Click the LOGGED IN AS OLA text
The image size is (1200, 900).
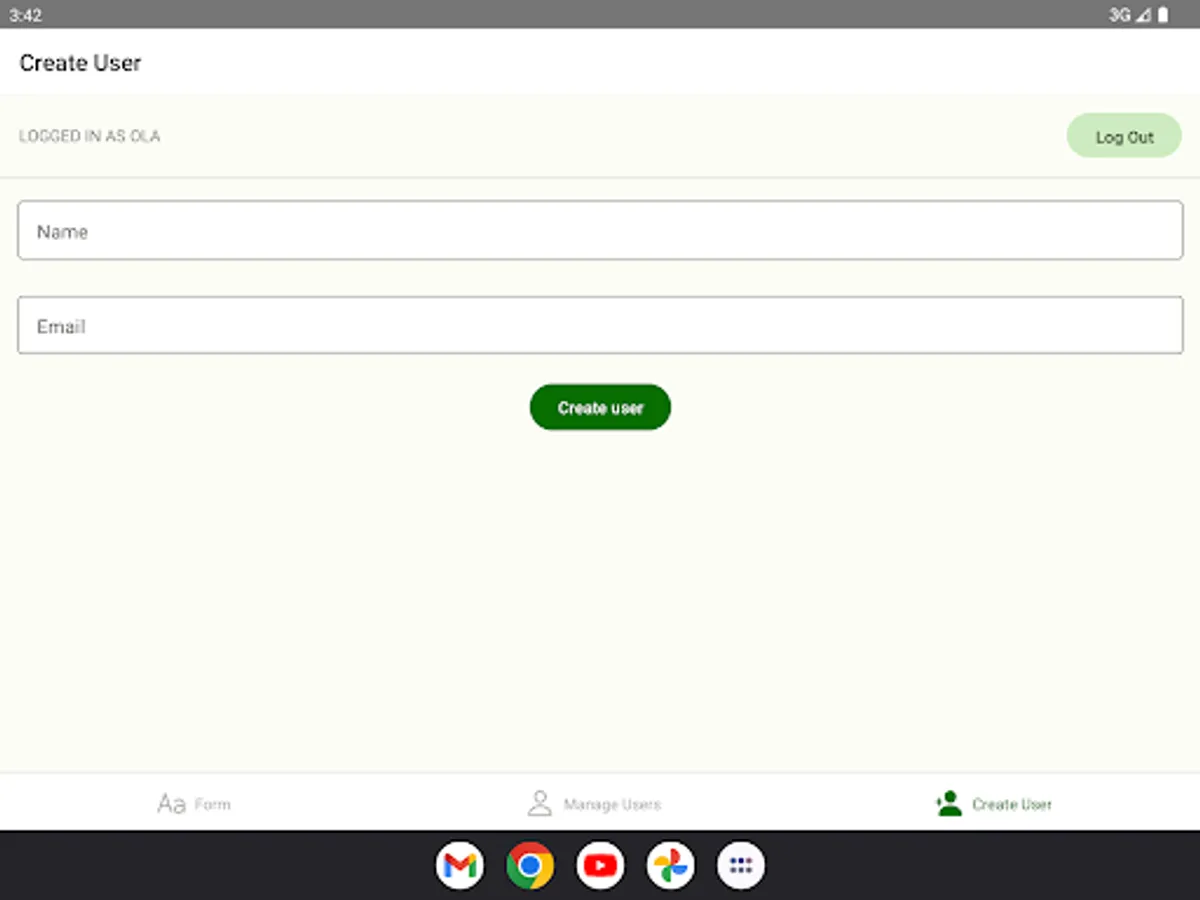89,136
